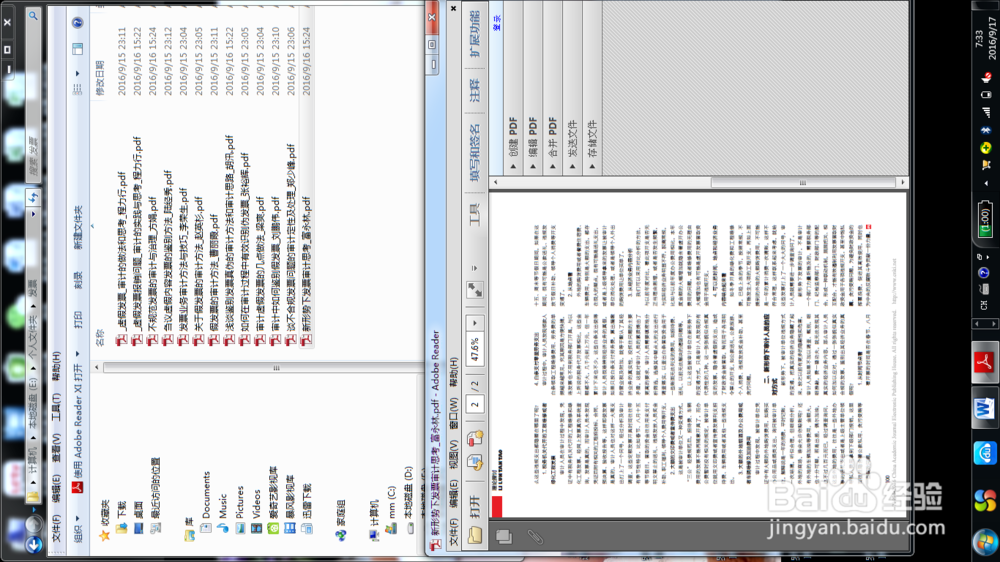Click the Explorer change-view icon
The image size is (1000, 562).
click(78, 90)
